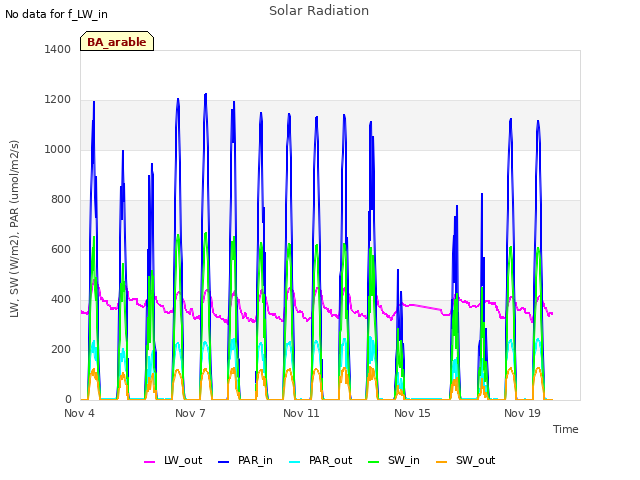The width and height of the screenshot is (640, 480).
Task: Click the 400 y-axis tick label
Action: 61,300
